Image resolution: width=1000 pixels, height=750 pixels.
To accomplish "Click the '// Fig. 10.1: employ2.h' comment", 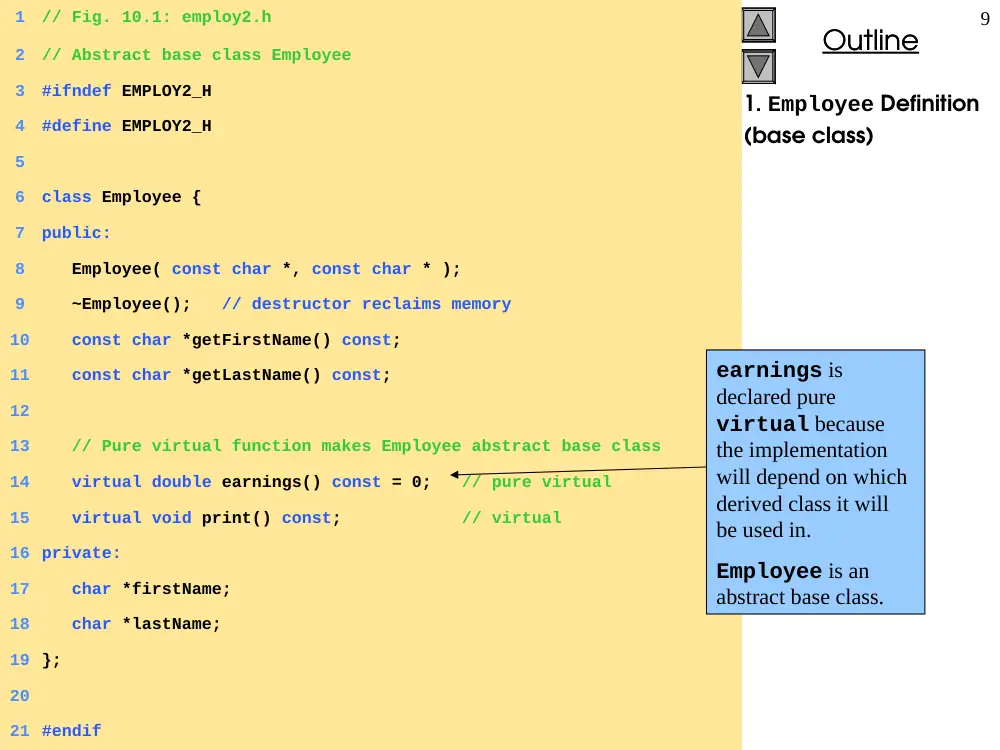I will (x=157, y=17).
